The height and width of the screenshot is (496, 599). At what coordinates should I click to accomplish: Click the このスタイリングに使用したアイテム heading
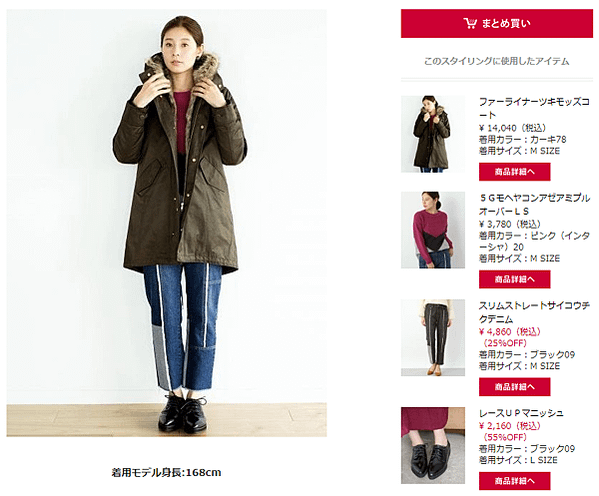point(497,61)
